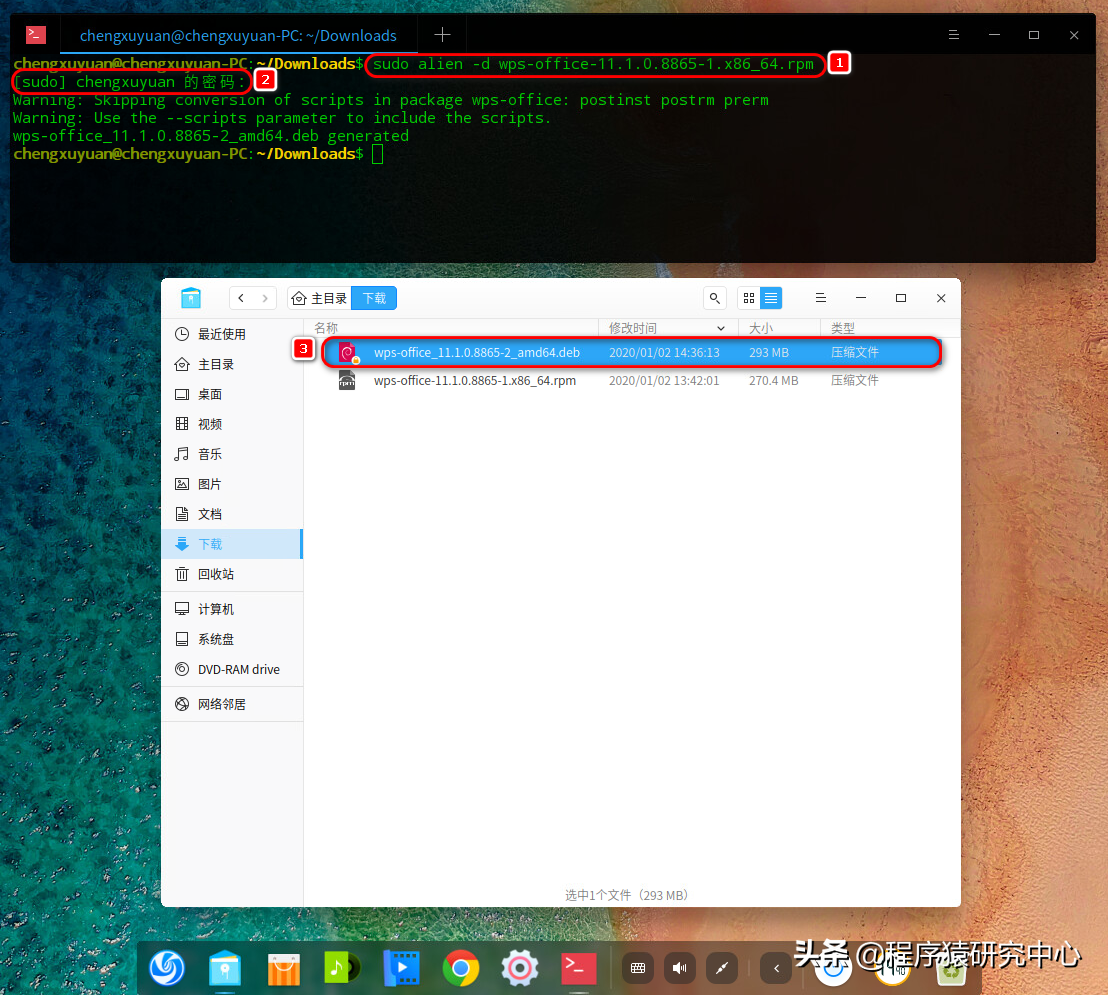Image resolution: width=1108 pixels, height=995 pixels.
Task: Click 293 MB size cell of deb file
Action: [x=769, y=352]
